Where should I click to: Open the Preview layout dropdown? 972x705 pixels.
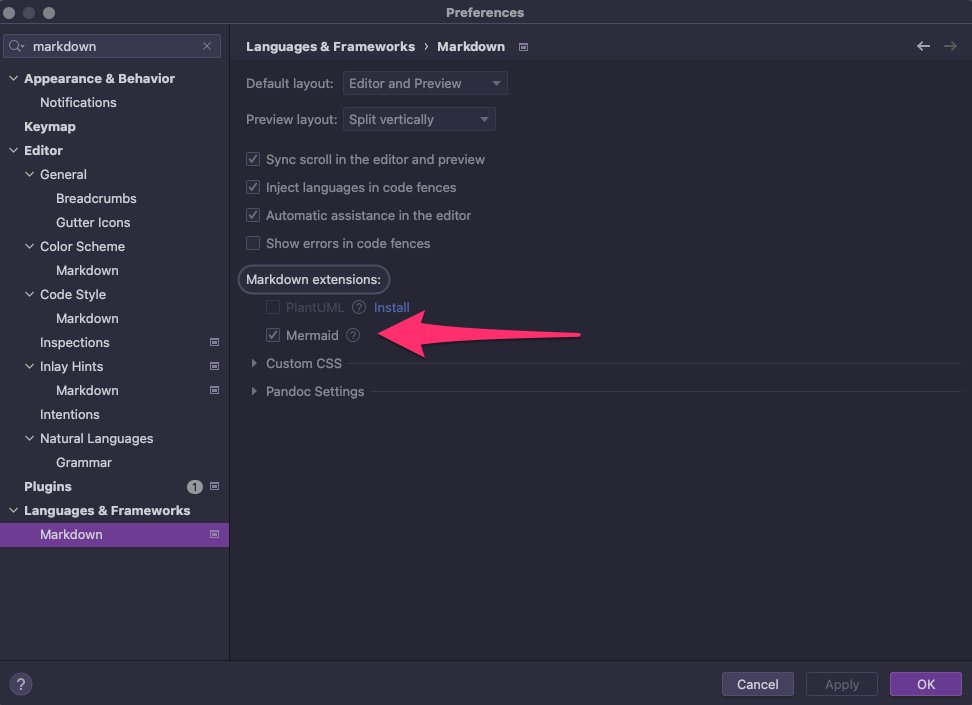point(419,119)
